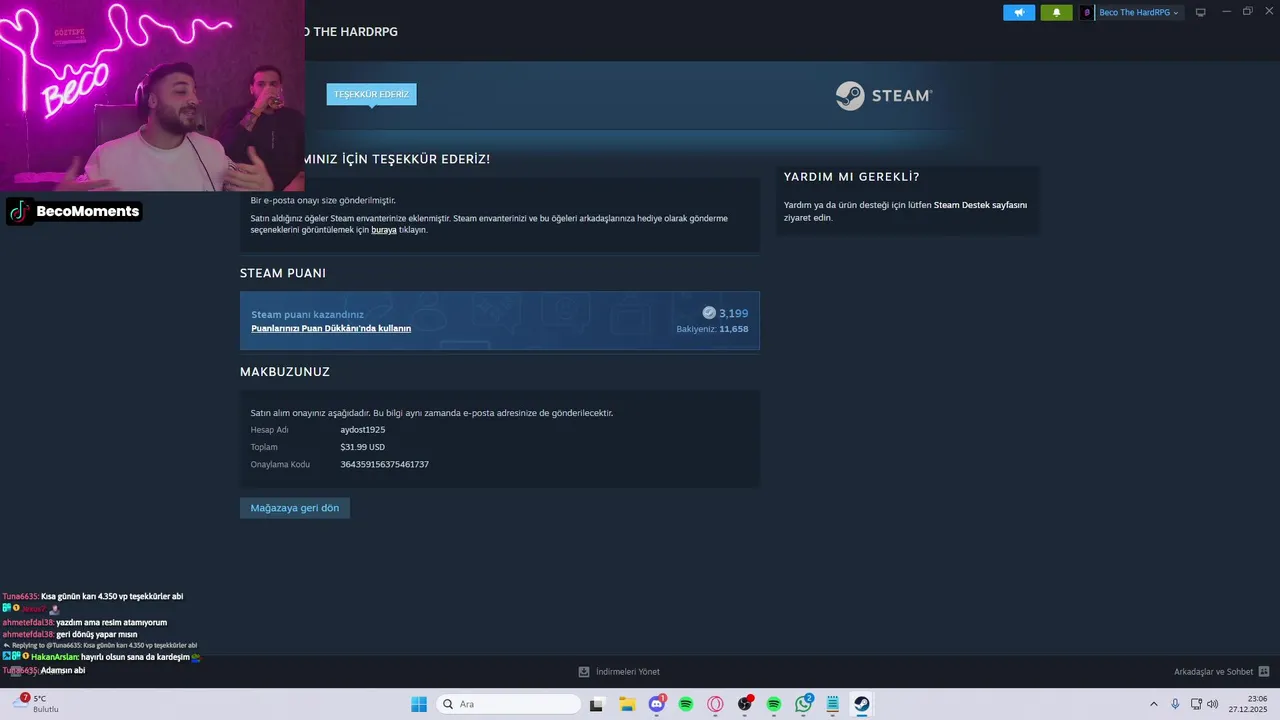The width and height of the screenshot is (1280, 720).
Task: Click the HakanArslan chat message
Action: 101,657
